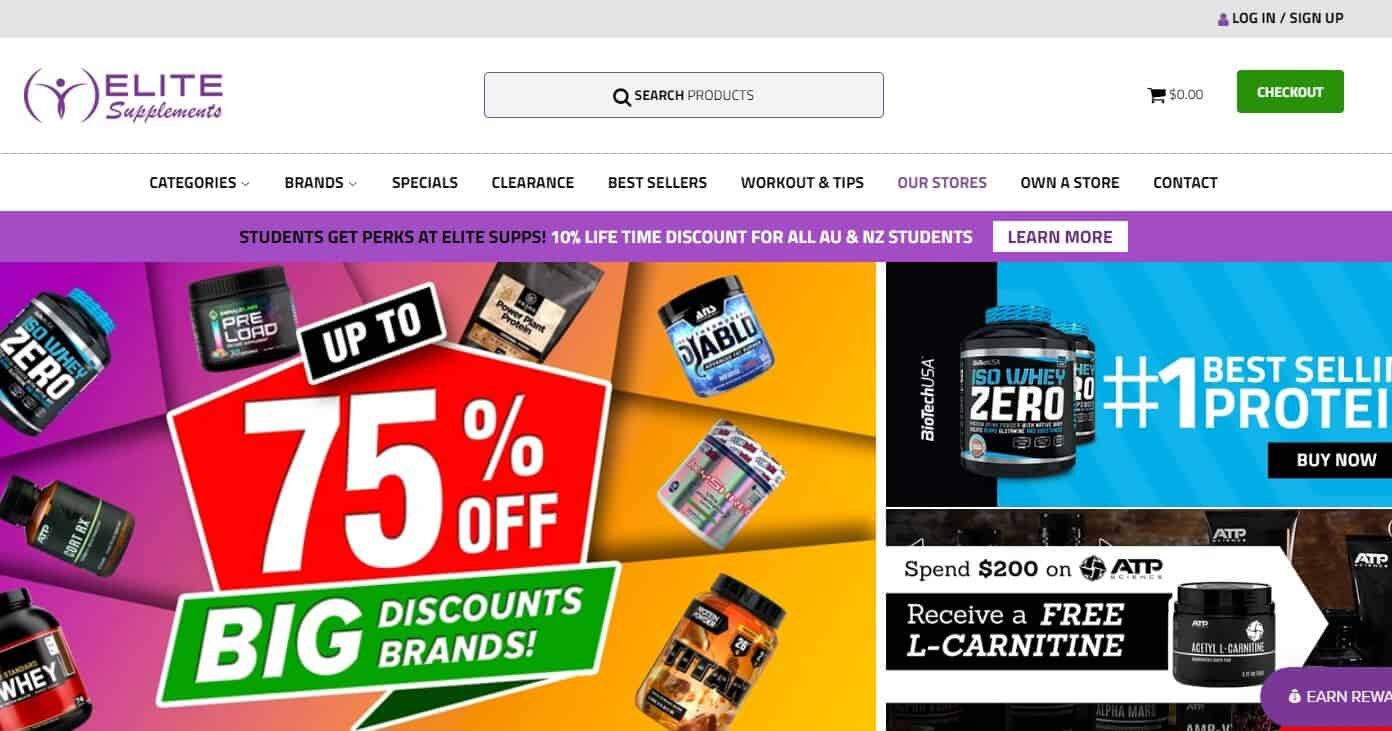Click inside the Search Products field
This screenshot has height=731, width=1392.
[684, 95]
